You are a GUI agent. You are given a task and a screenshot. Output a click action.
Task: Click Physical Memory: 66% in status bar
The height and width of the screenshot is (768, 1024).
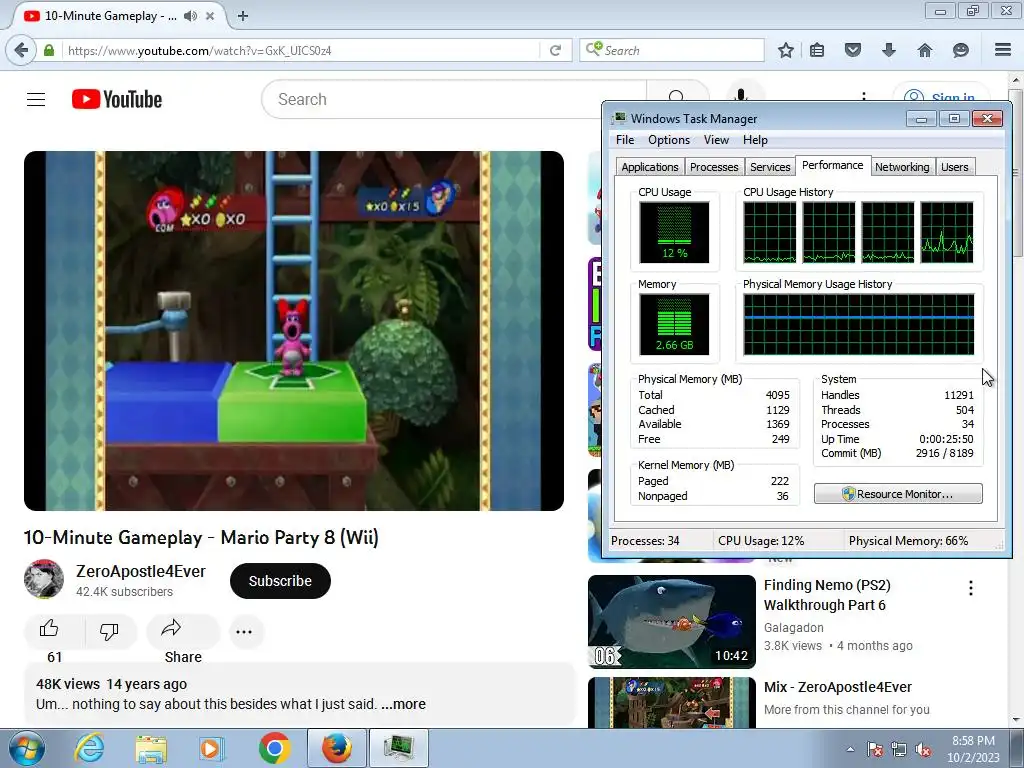pyautogui.click(x=908, y=541)
